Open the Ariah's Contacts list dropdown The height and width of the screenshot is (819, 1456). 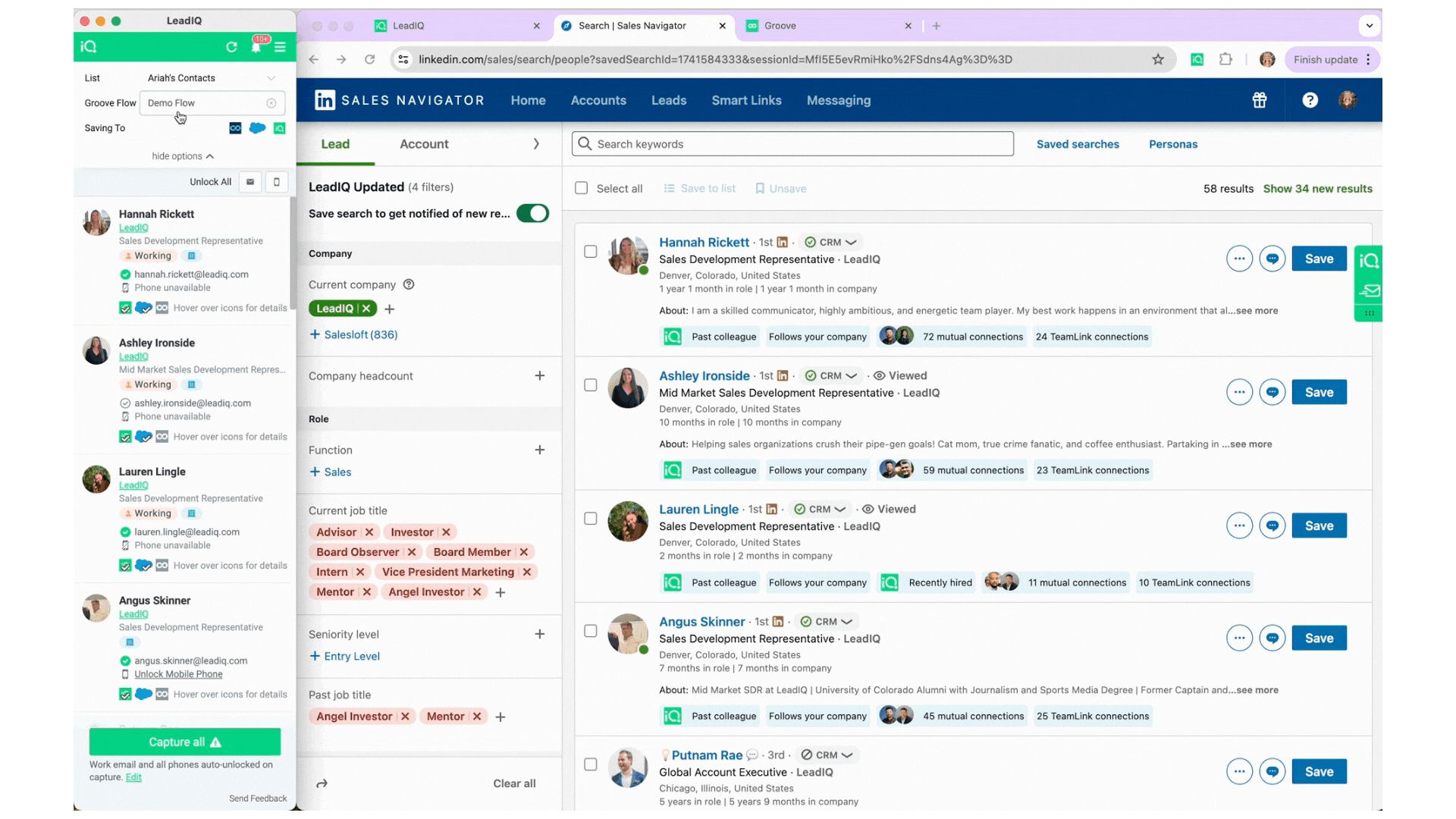(x=211, y=78)
